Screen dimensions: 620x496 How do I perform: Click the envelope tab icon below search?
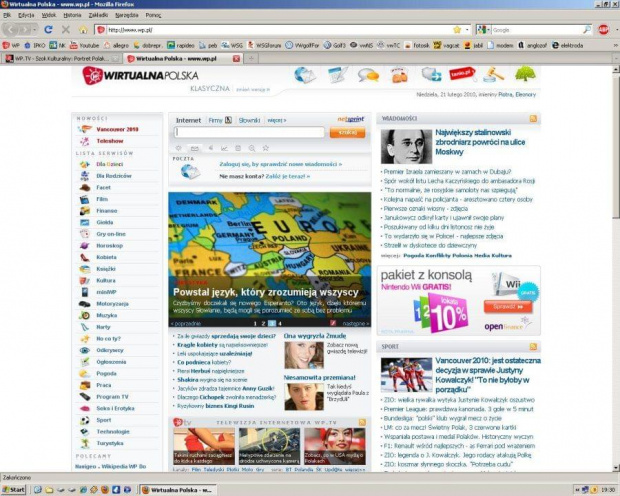pyautogui.click(x=194, y=148)
